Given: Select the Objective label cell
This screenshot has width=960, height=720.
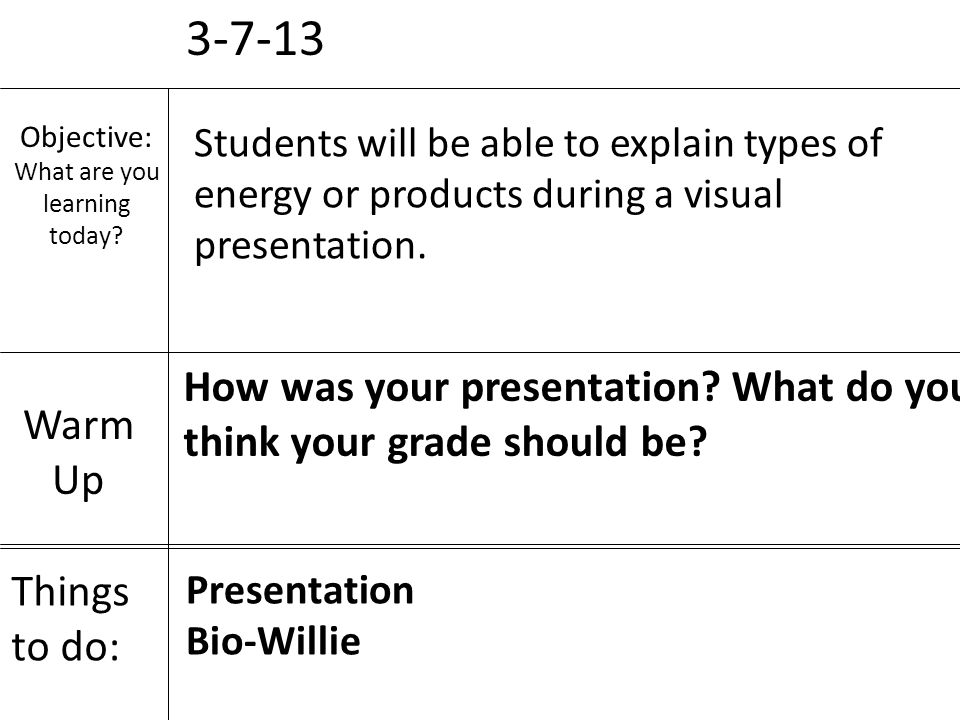Looking at the screenshot, I should (84, 220).
